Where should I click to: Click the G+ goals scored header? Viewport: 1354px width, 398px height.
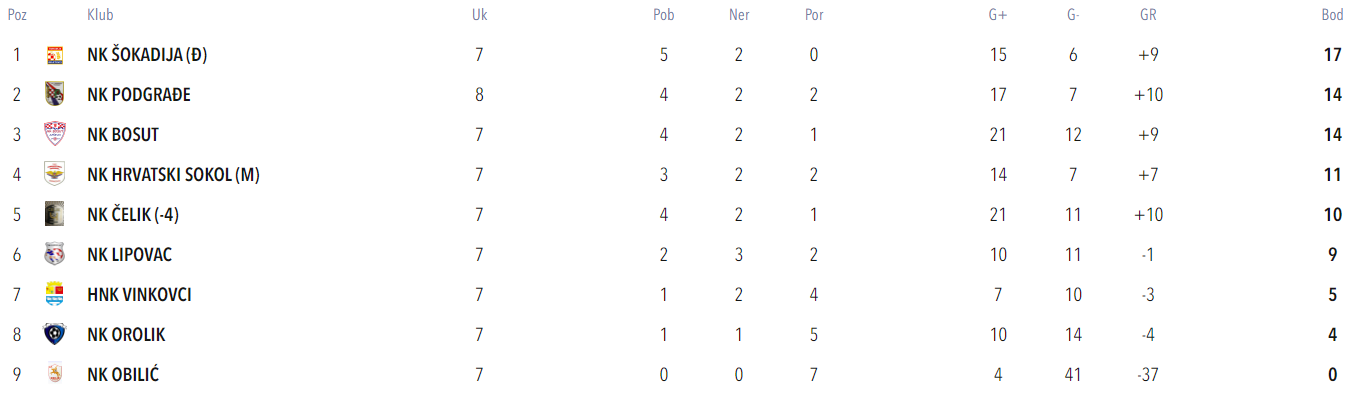click(x=998, y=15)
